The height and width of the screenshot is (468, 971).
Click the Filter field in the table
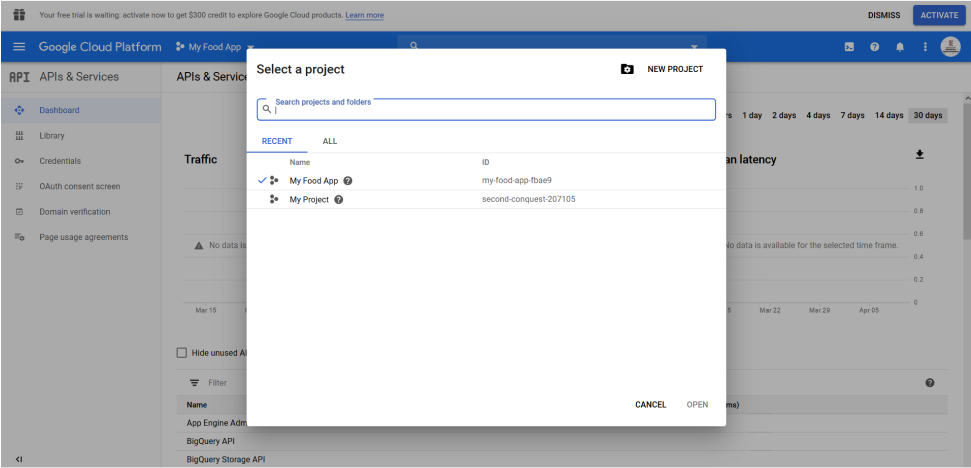(x=217, y=383)
